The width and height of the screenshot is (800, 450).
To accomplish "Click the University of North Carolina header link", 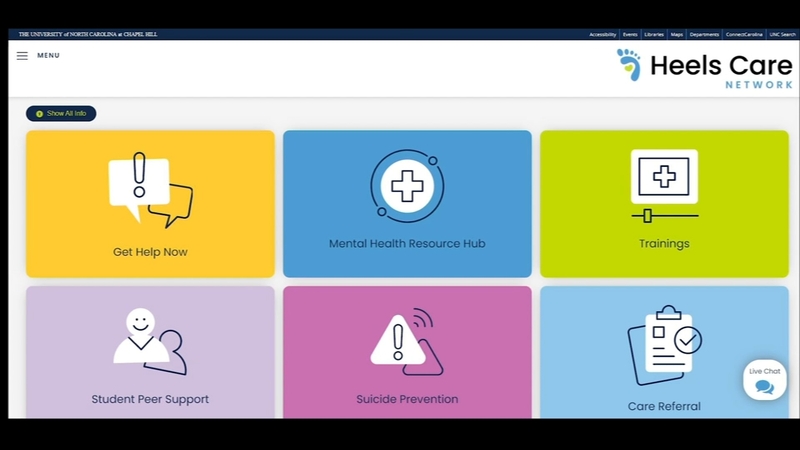I will click(88, 34).
